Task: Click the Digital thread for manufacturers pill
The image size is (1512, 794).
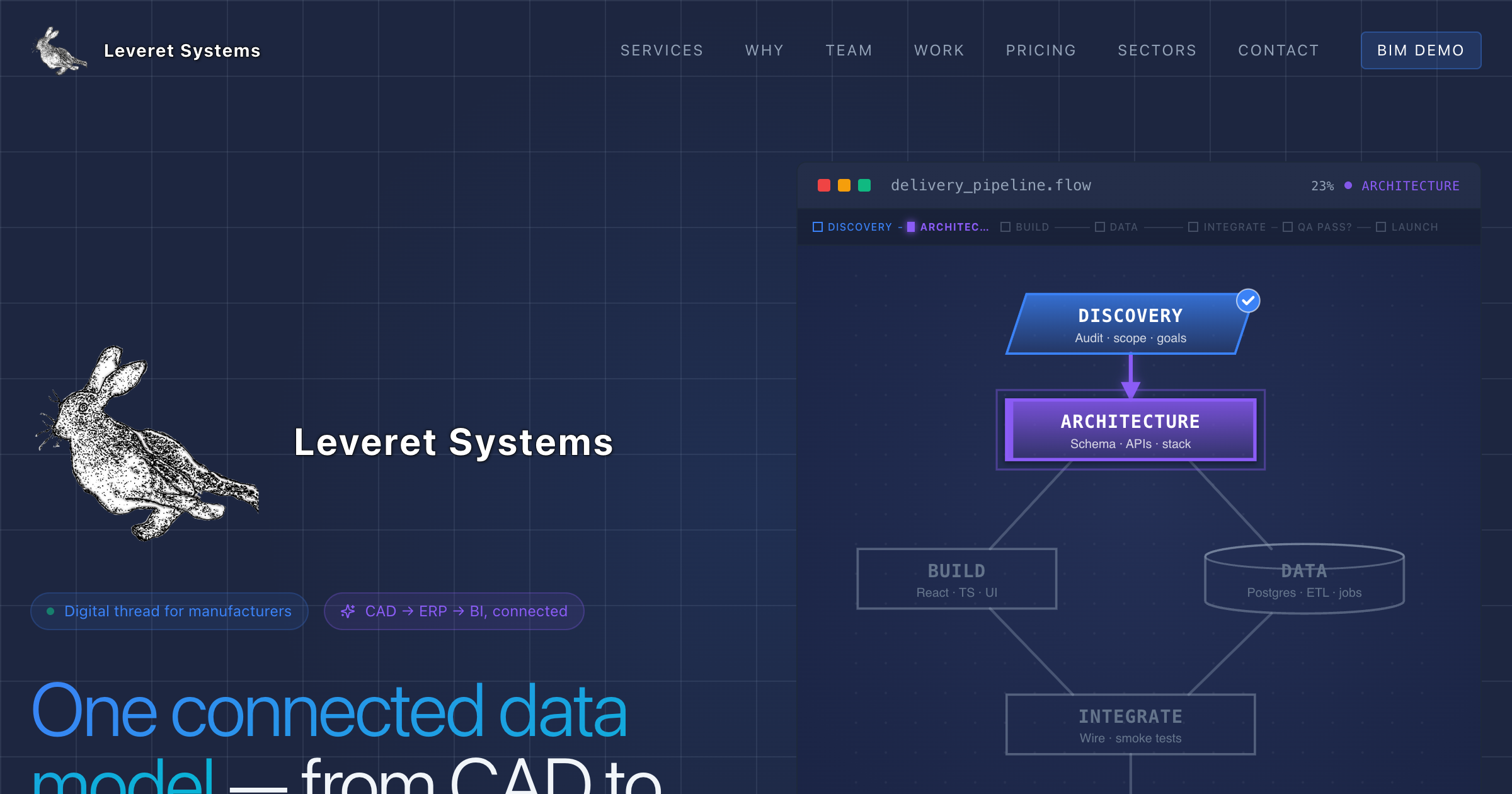Action: [169, 611]
